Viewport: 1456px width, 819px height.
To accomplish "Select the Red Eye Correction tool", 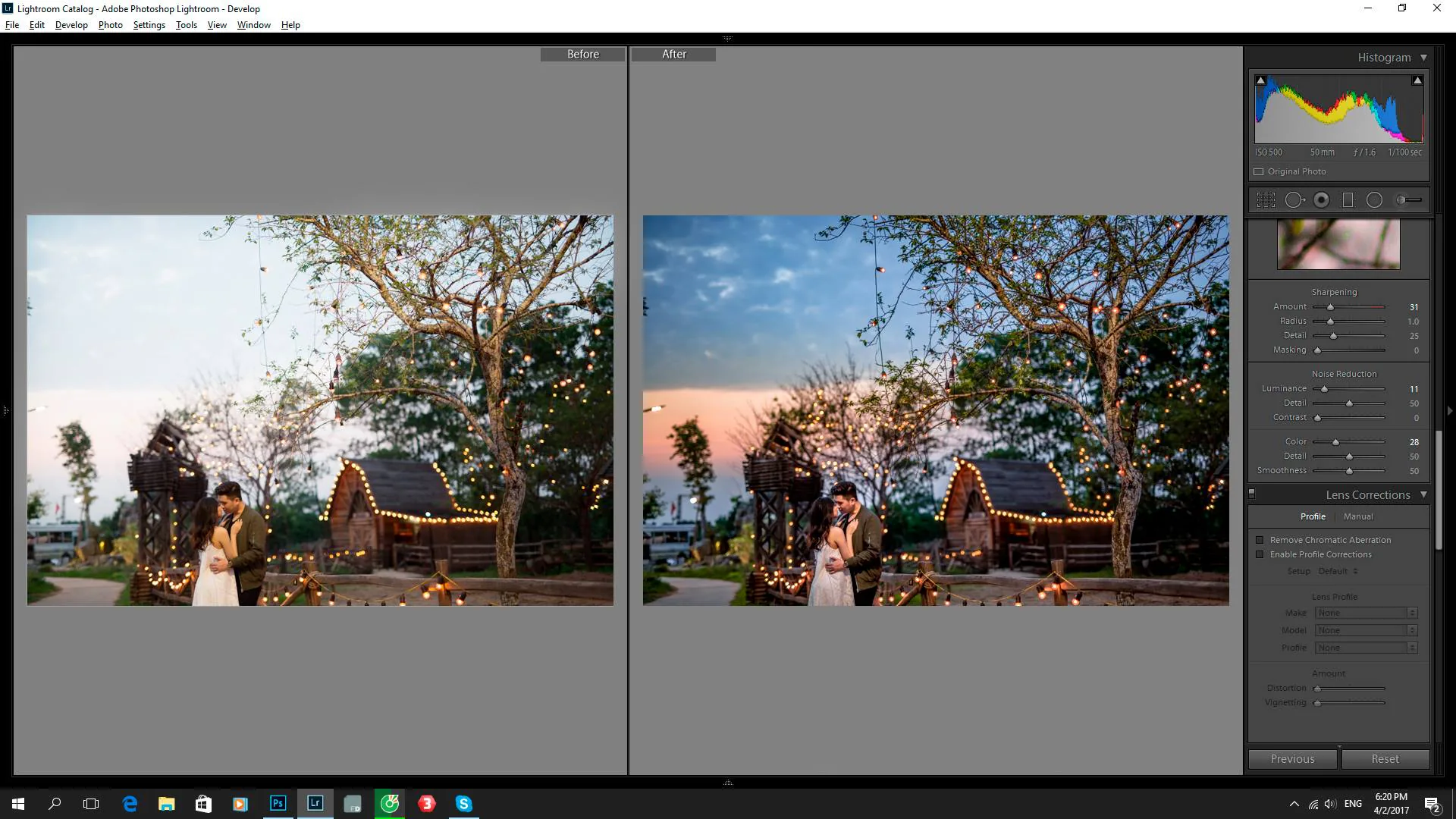I will point(1322,200).
